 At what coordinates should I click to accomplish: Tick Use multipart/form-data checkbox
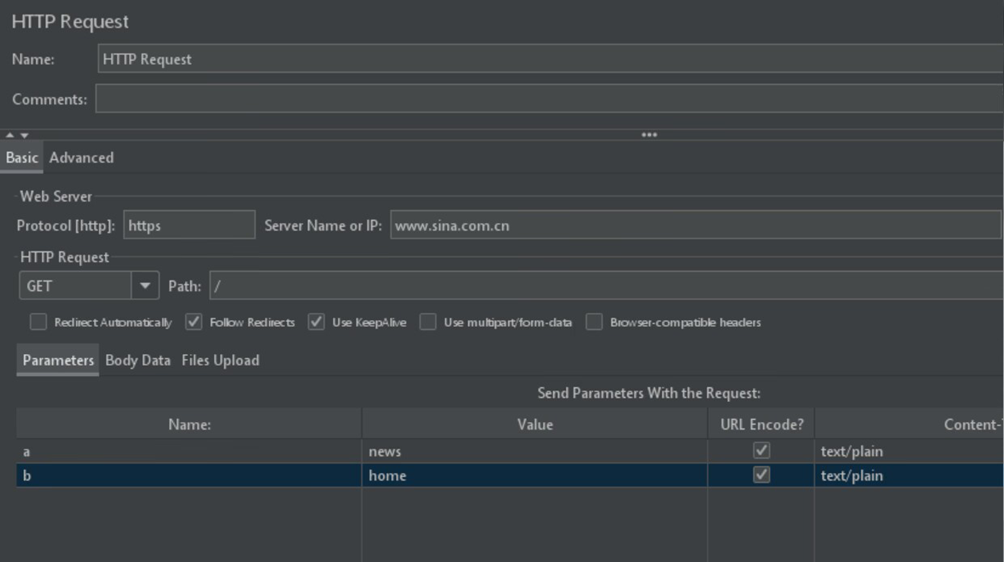point(428,322)
